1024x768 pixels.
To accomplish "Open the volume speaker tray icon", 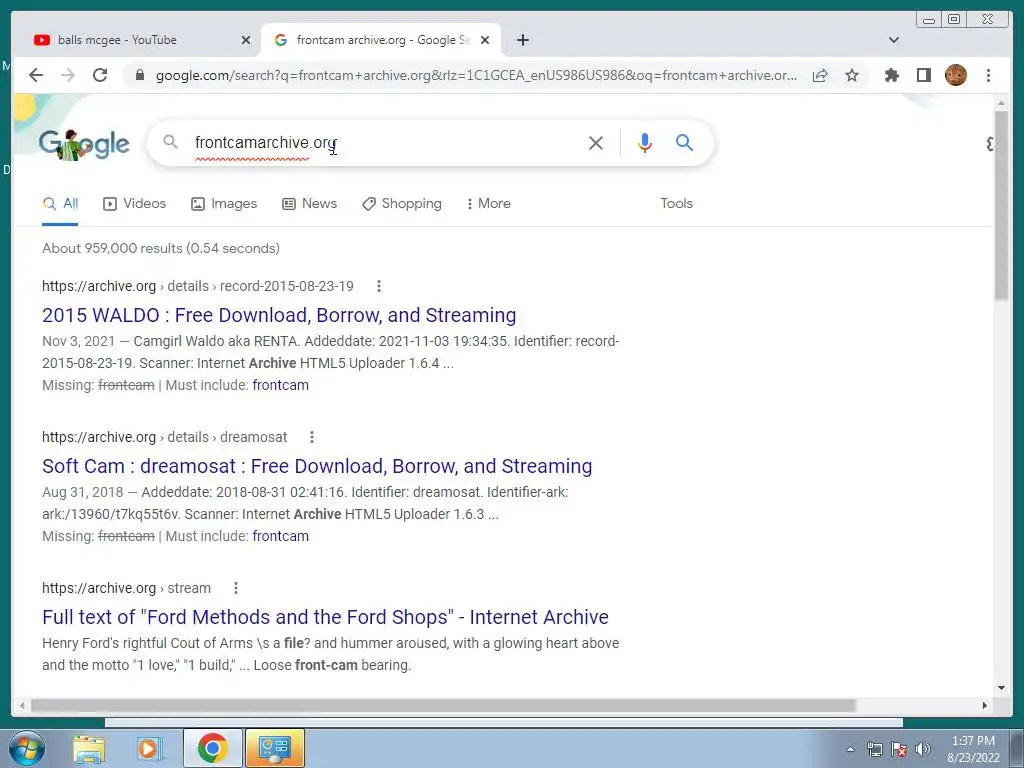I will (923, 749).
